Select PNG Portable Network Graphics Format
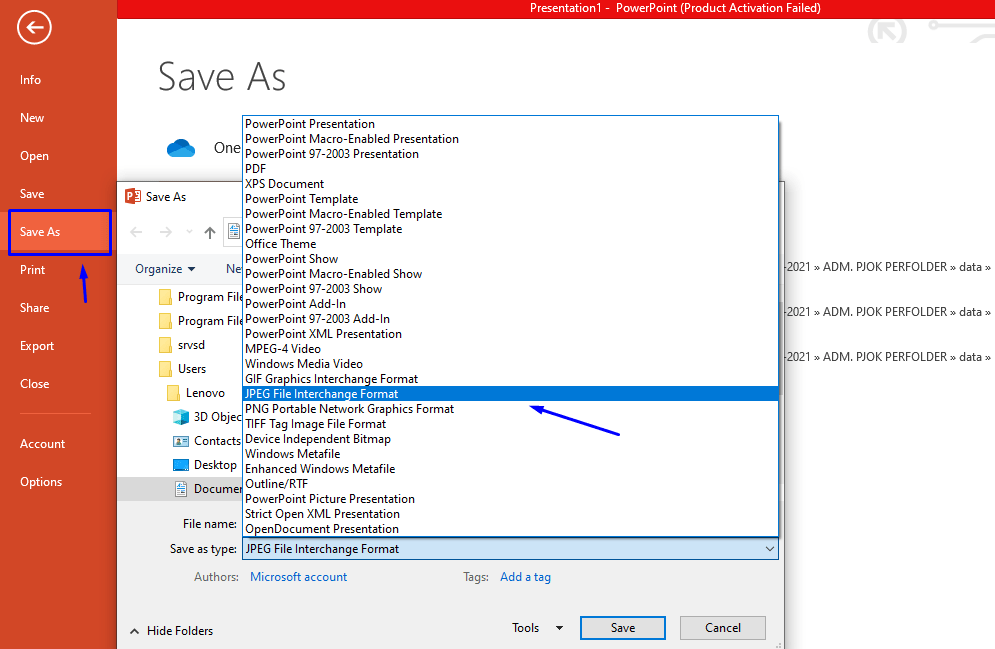This screenshot has width=995, height=649. 349,408
